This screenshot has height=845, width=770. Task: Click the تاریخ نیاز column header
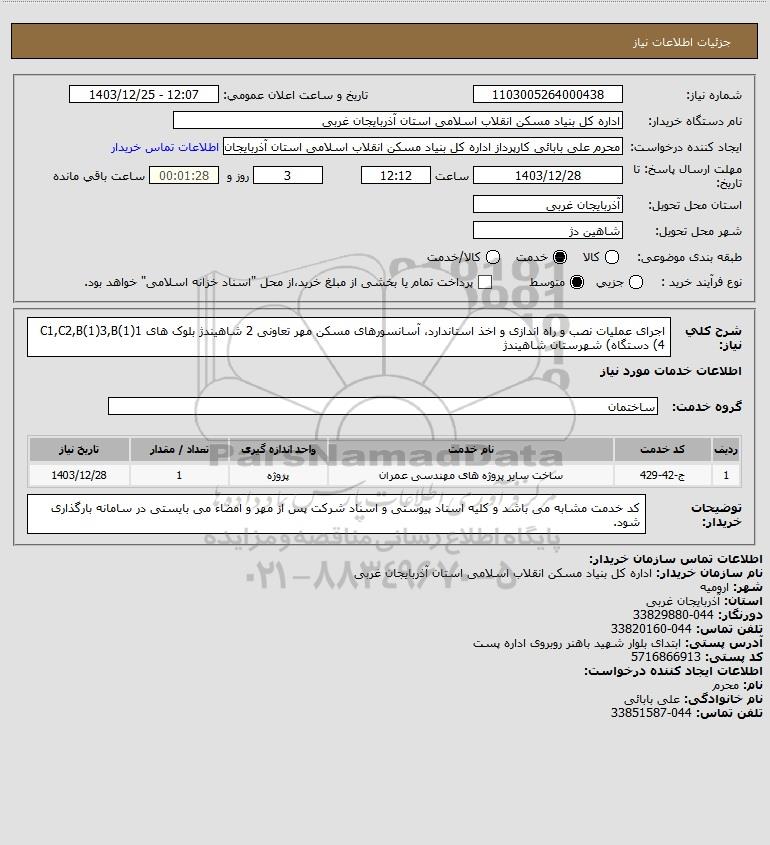(x=79, y=449)
